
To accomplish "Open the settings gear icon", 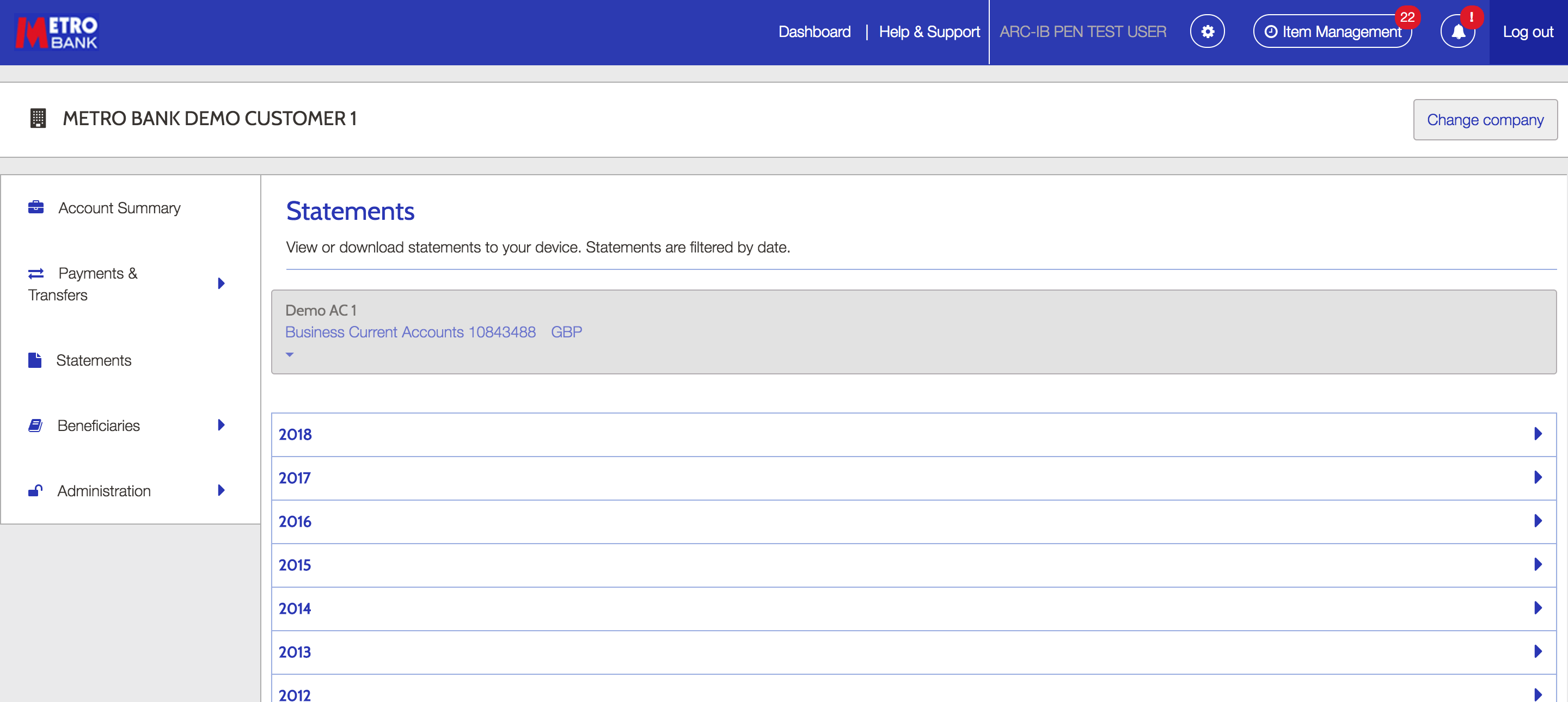I will pos(1208,31).
